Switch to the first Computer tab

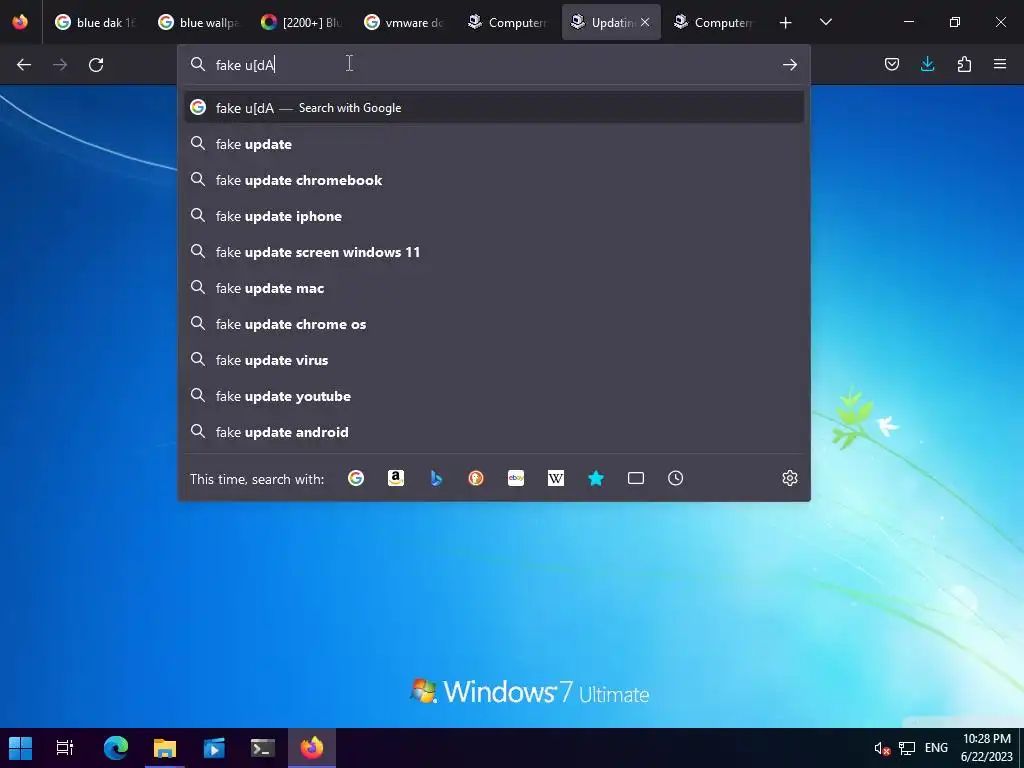click(508, 22)
